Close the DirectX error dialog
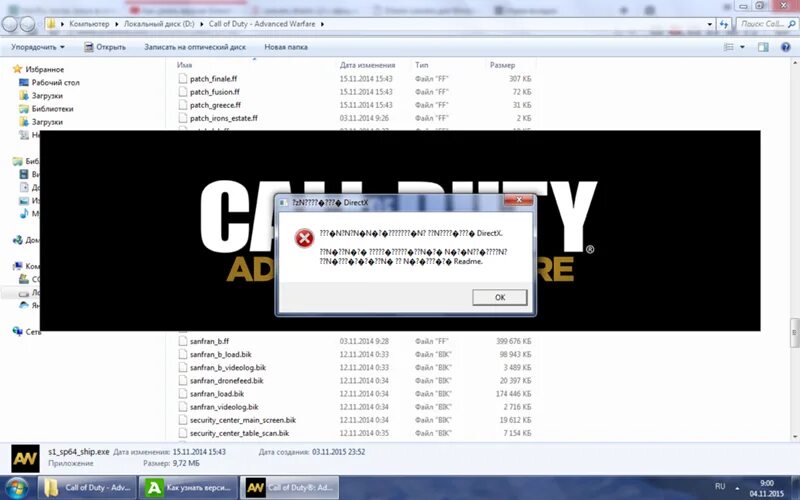The width and height of the screenshot is (800, 500). point(519,200)
